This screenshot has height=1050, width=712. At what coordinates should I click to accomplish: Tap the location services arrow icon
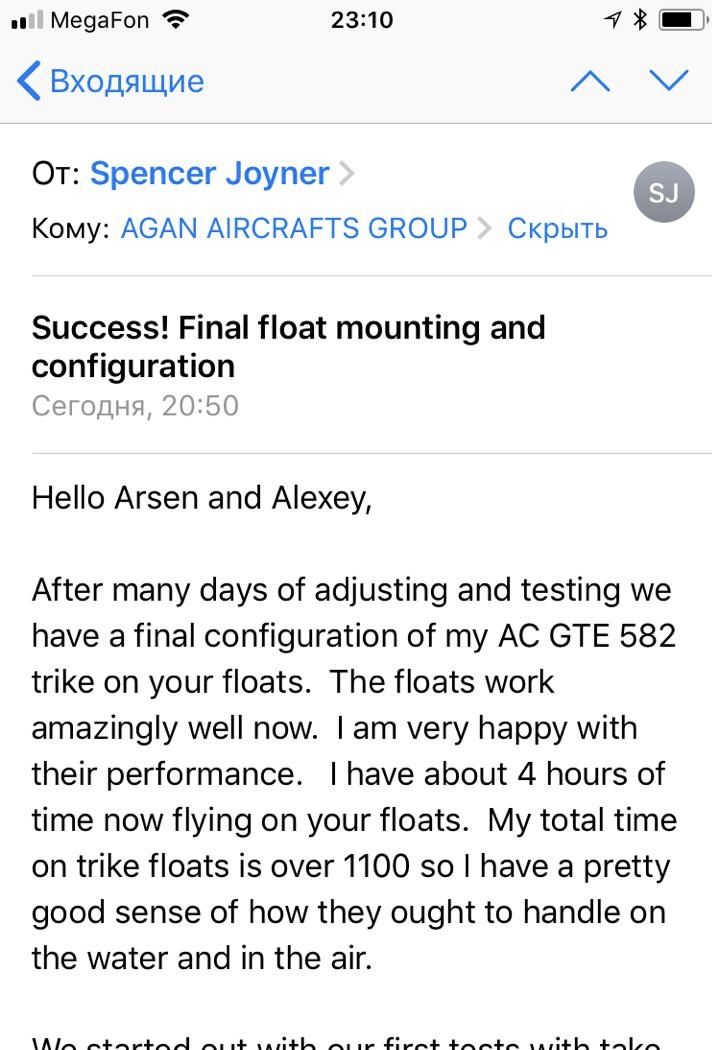tap(612, 20)
